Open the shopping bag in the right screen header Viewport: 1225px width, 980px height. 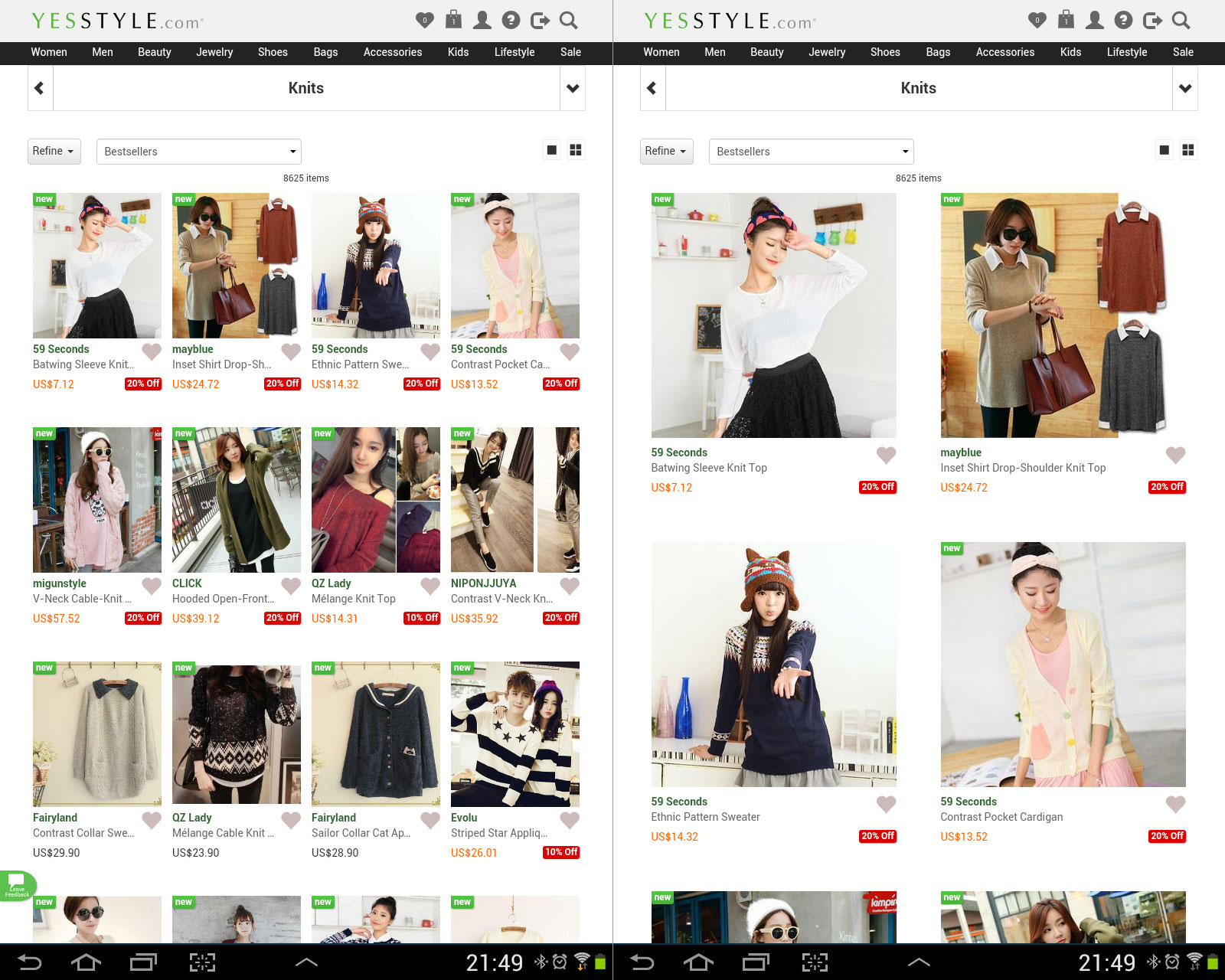(1066, 20)
